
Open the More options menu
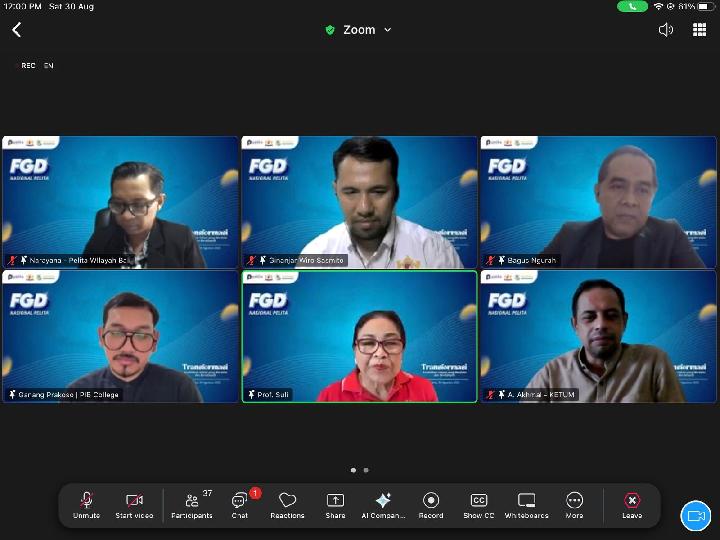point(574,505)
